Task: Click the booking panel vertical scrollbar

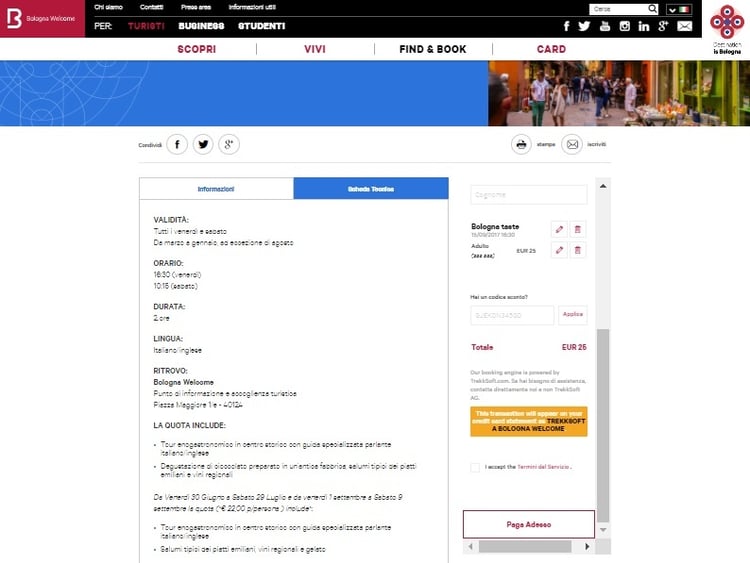Action: coord(602,420)
